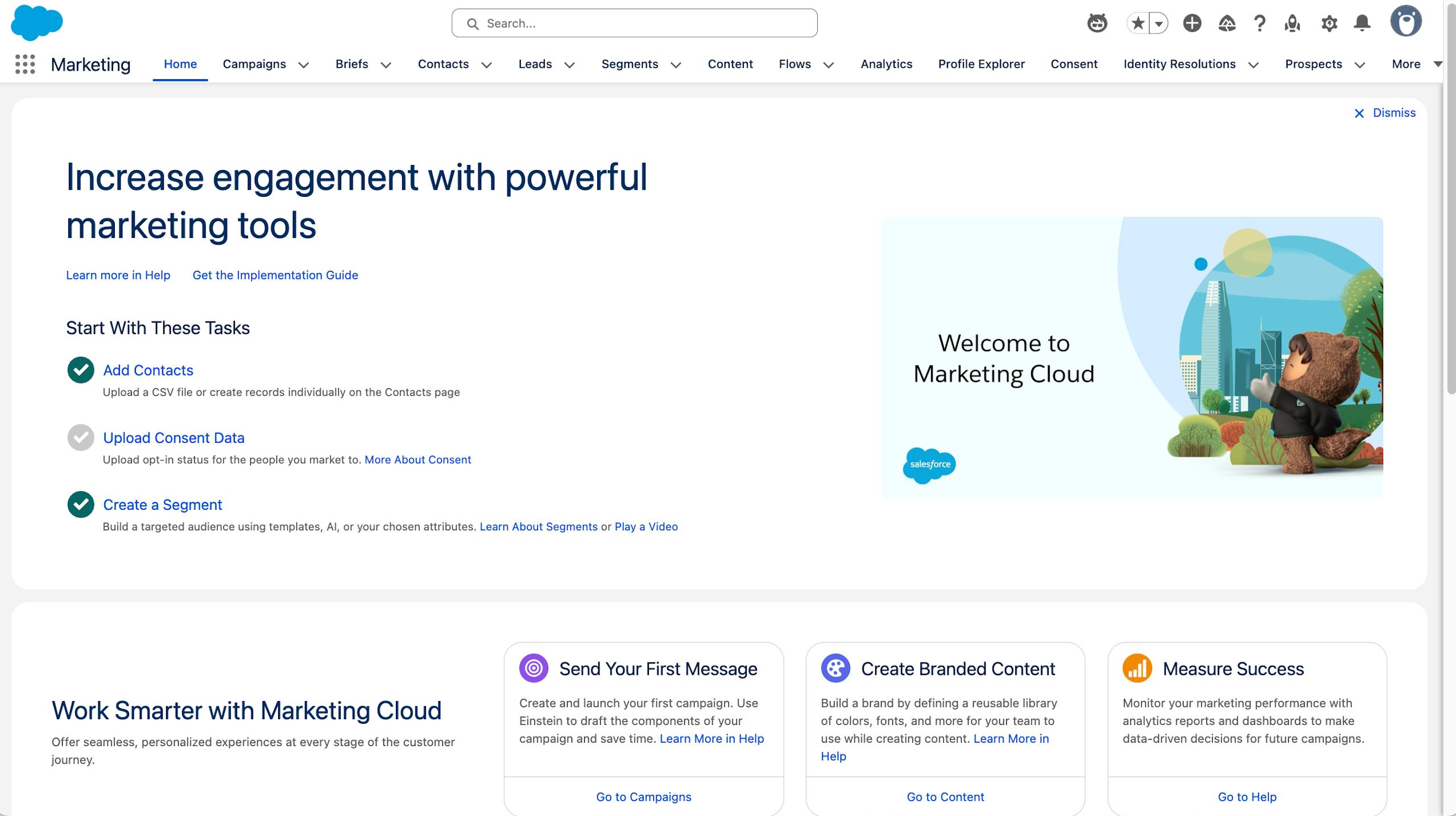Open the user profile avatar
Image resolution: width=1456 pixels, height=816 pixels.
click(1405, 22)
